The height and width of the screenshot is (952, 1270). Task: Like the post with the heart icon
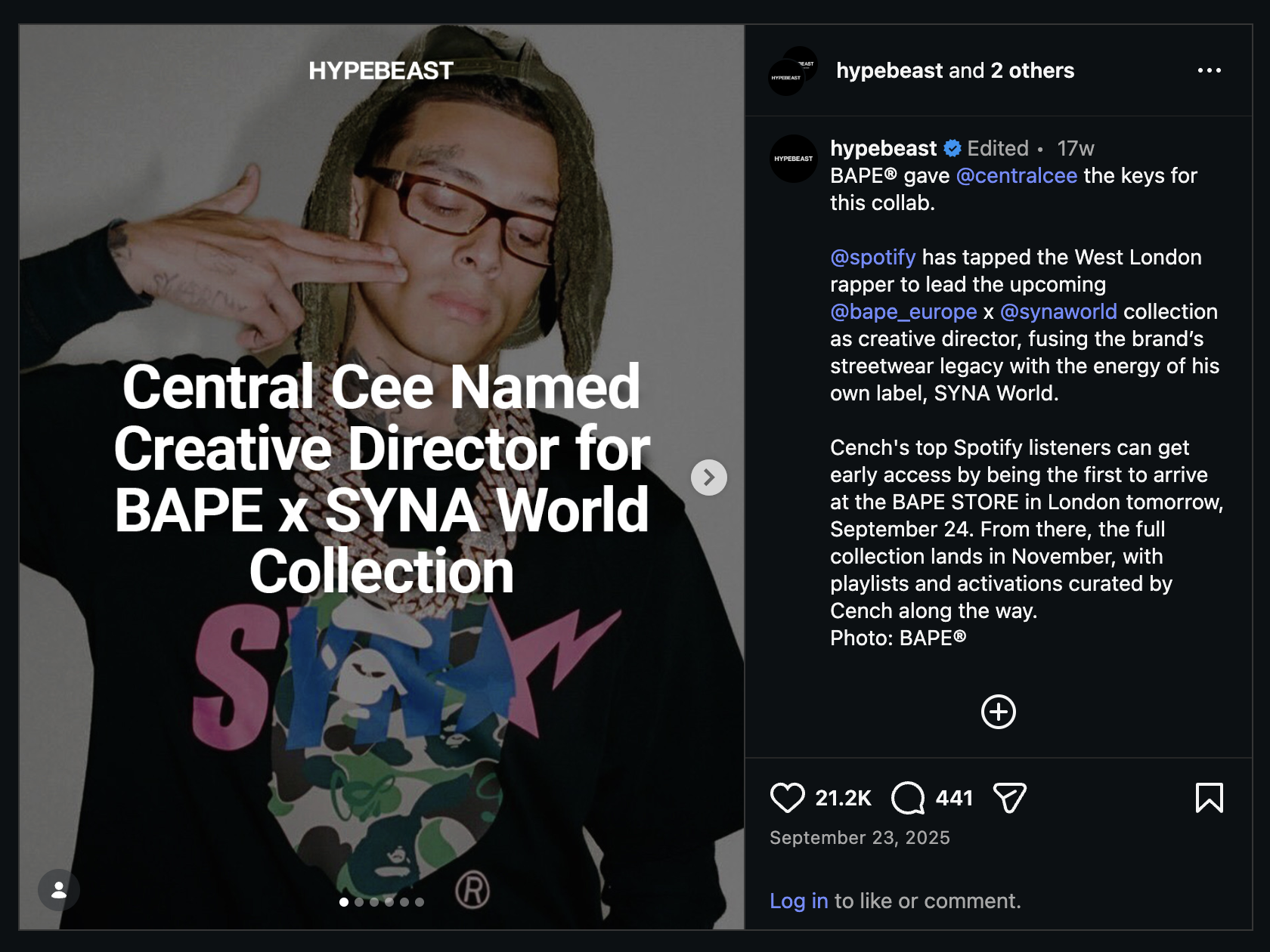(787, 798)
